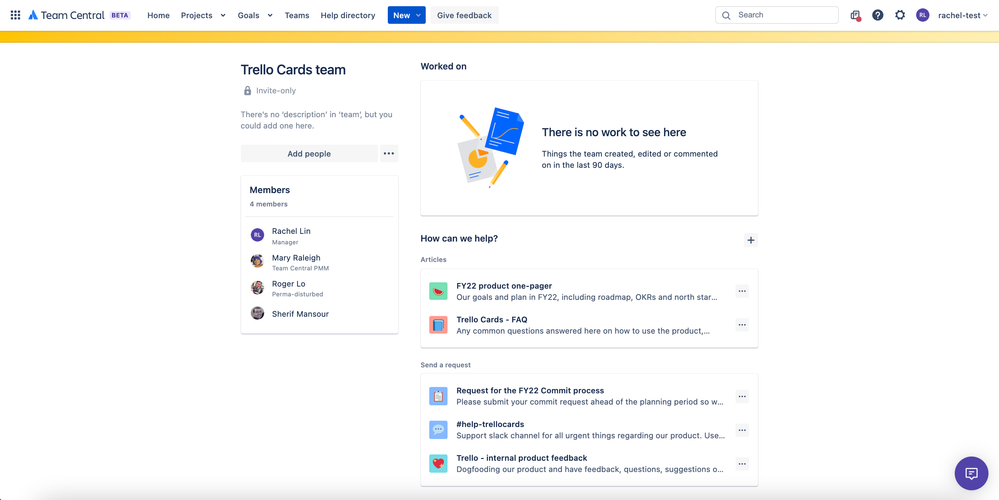Open more options for Trello internal product feedback
999x500 pixels.
[742, 464]
